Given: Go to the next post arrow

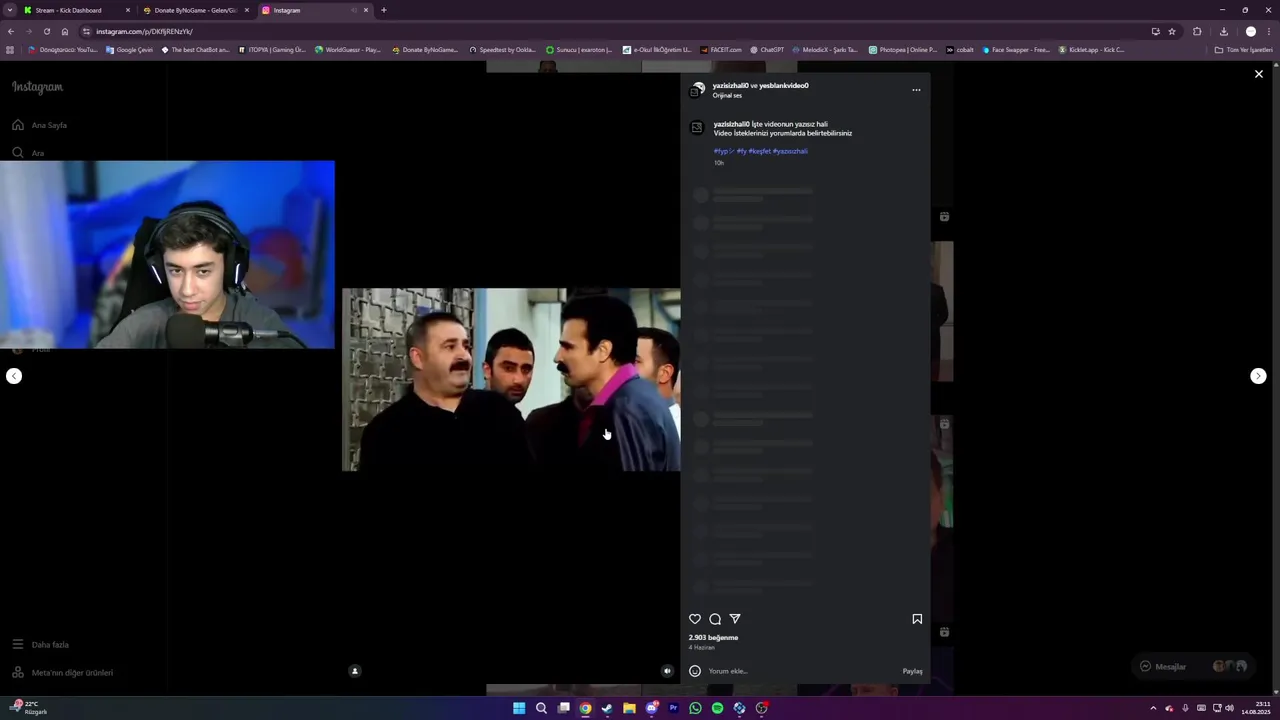Looking at the screenshot, I should pyautogui.click(x=1258, y=376).
